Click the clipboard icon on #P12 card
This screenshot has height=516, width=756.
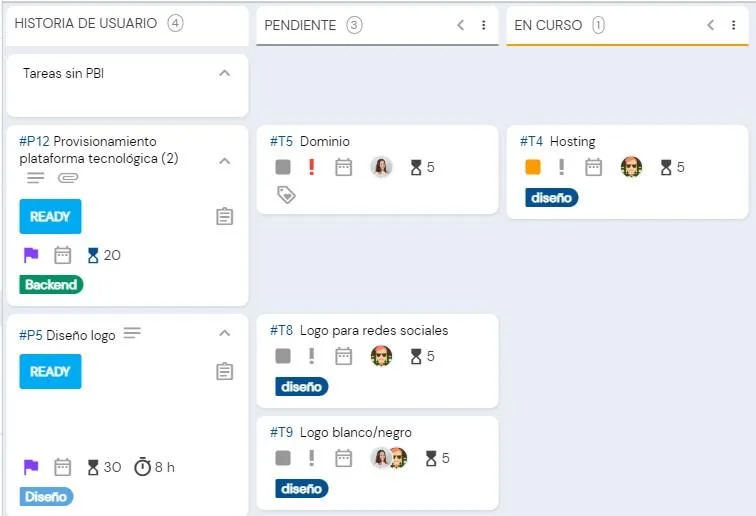(x=224, y=217)
